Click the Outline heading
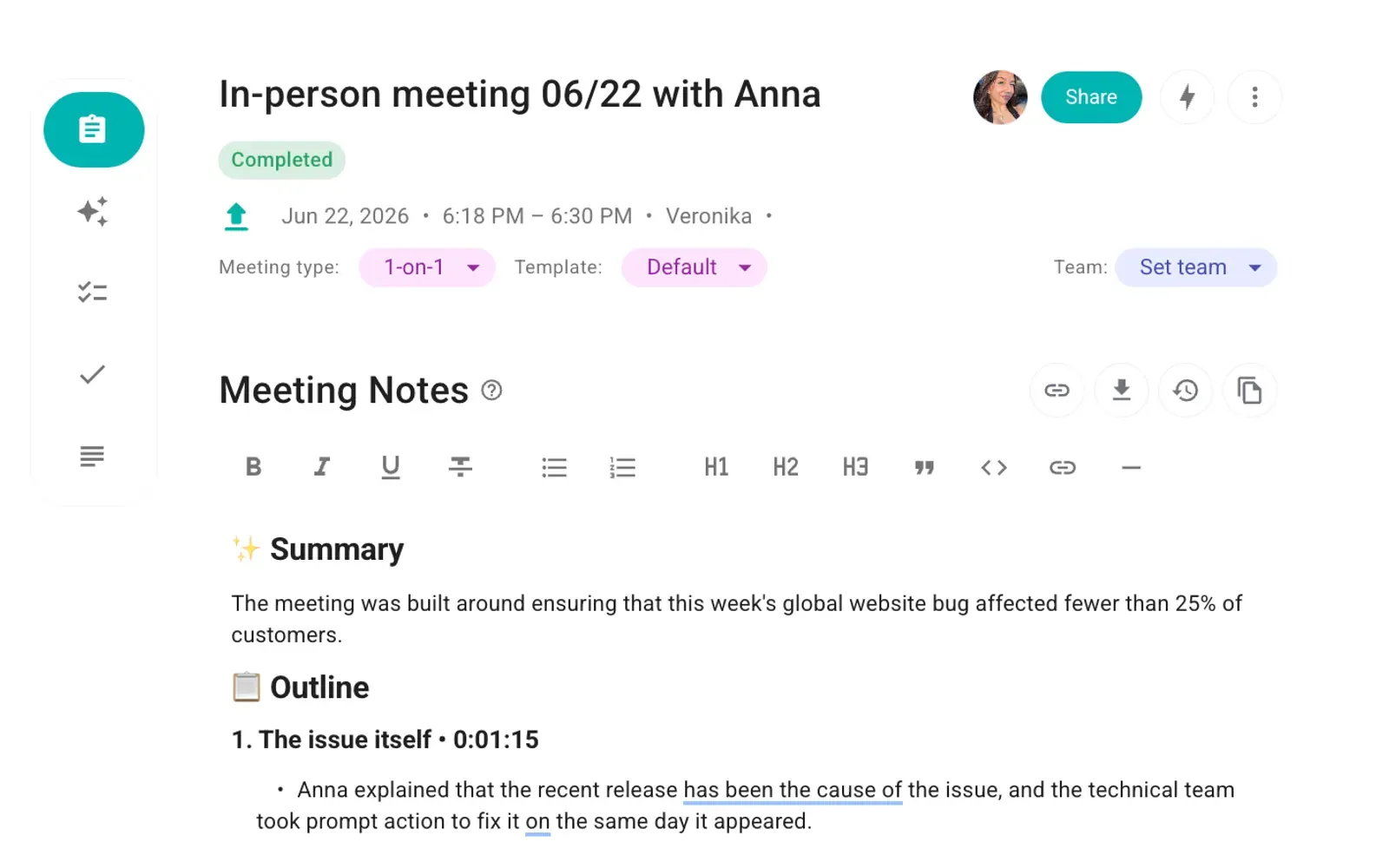Viewport: 1389px width, 868px height. click(319, 687)
